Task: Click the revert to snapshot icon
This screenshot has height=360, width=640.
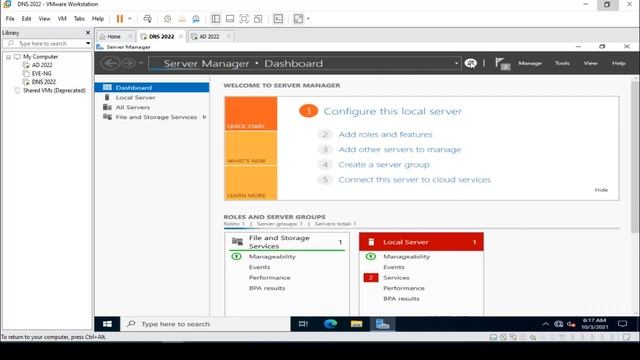Action: pos(182,19)
